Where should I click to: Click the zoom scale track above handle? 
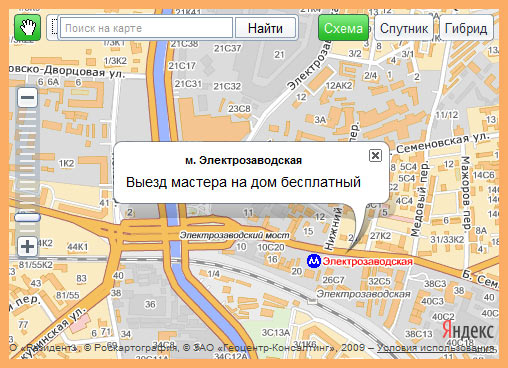click(27, 160)
